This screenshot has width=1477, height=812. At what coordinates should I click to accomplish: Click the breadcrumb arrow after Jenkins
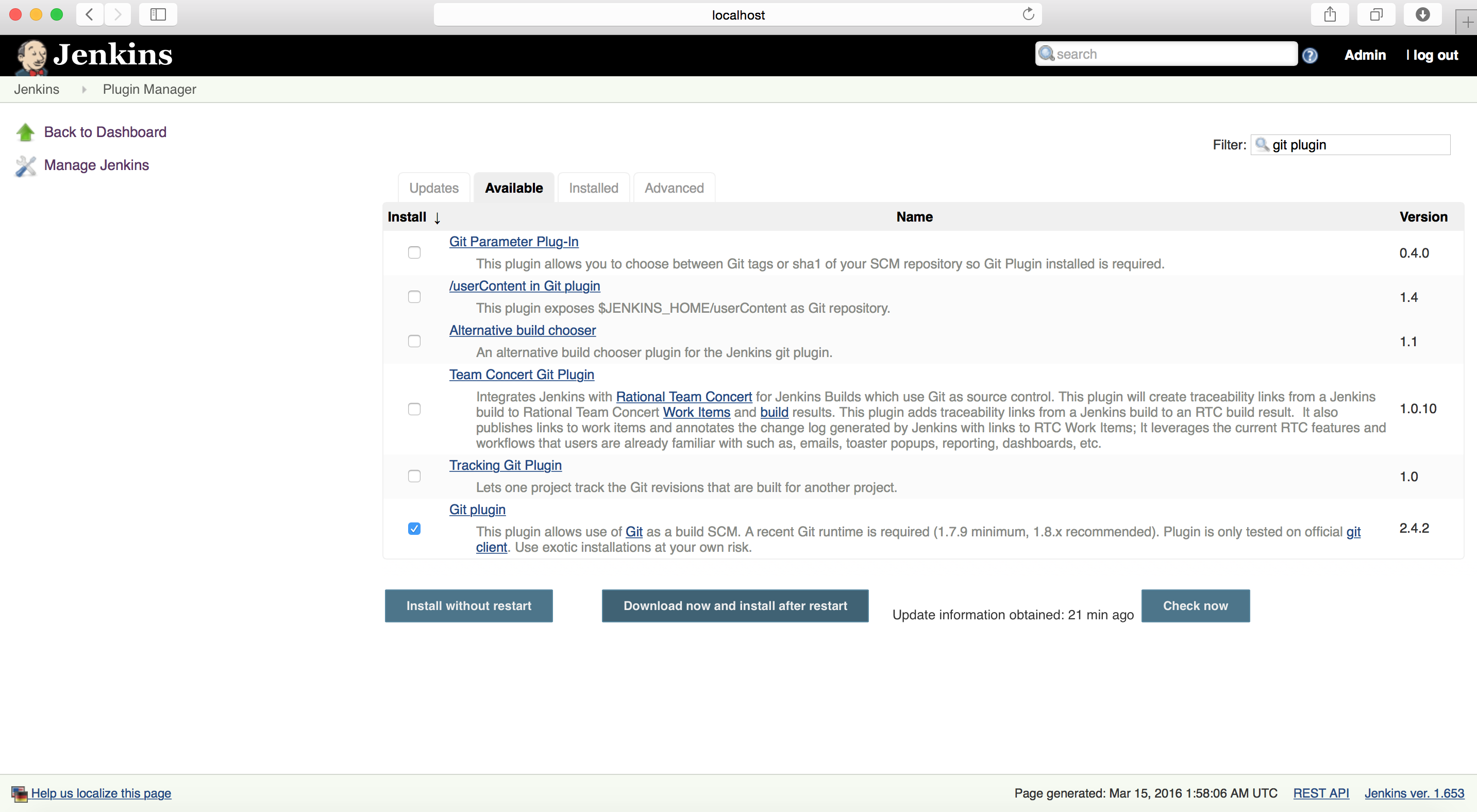[x=83, y=90]
